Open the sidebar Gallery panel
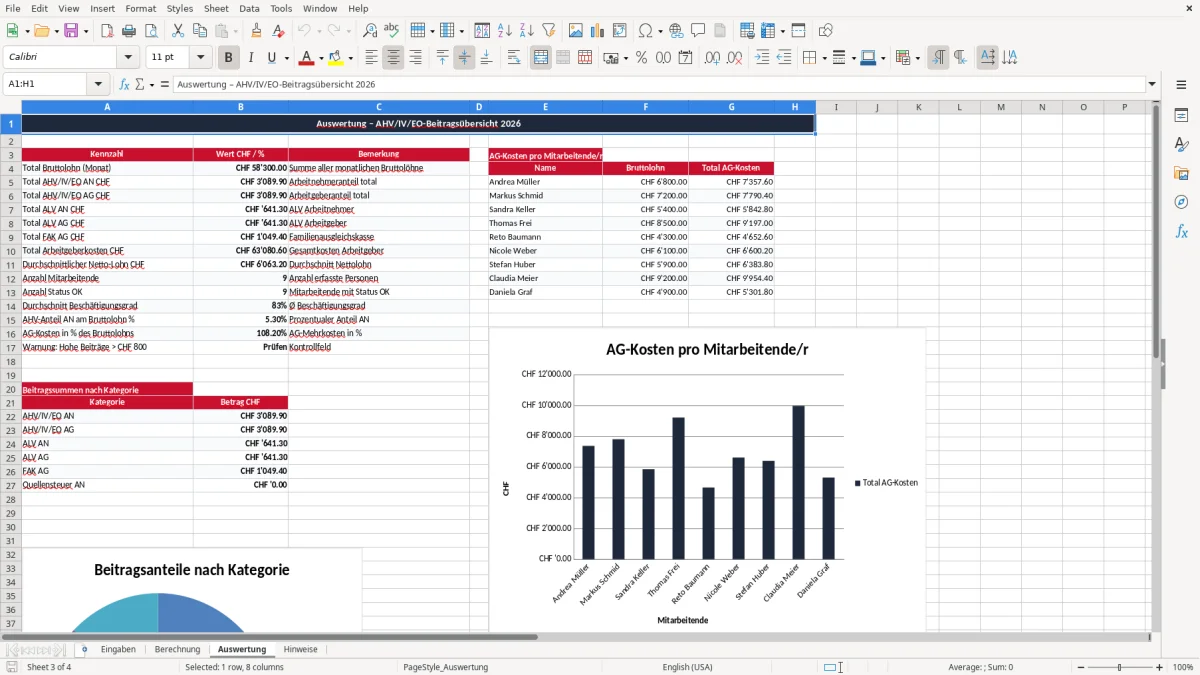 pyautogui.click(x=1181, y=173)
